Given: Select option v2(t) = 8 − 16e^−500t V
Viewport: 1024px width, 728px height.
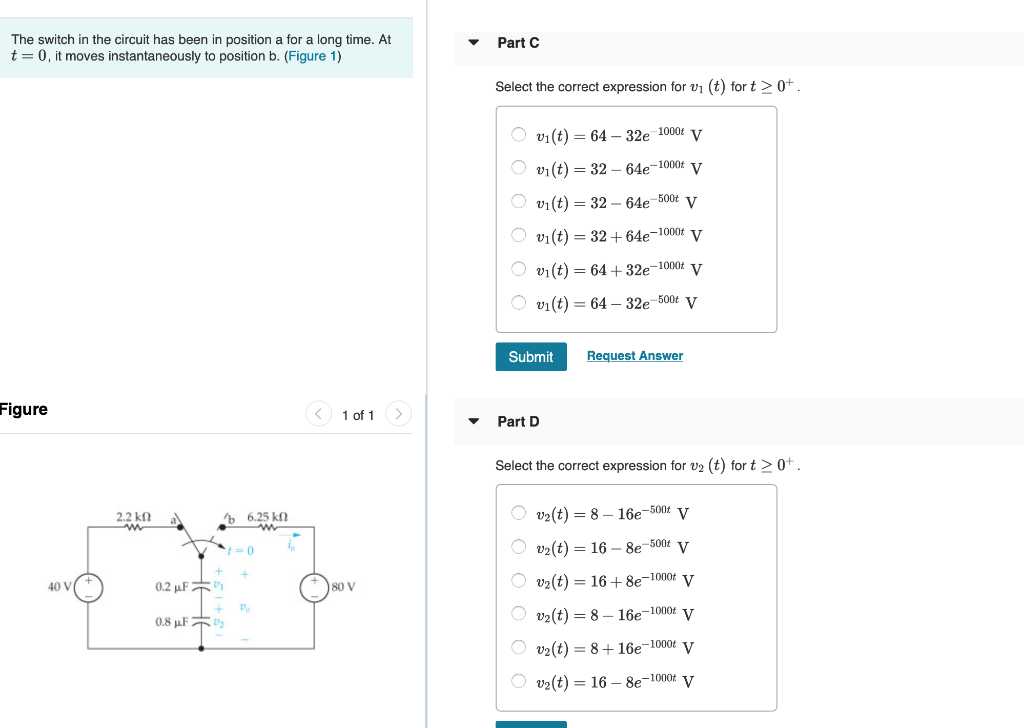Looking at the screenshot, I should [x=519, y=513].
